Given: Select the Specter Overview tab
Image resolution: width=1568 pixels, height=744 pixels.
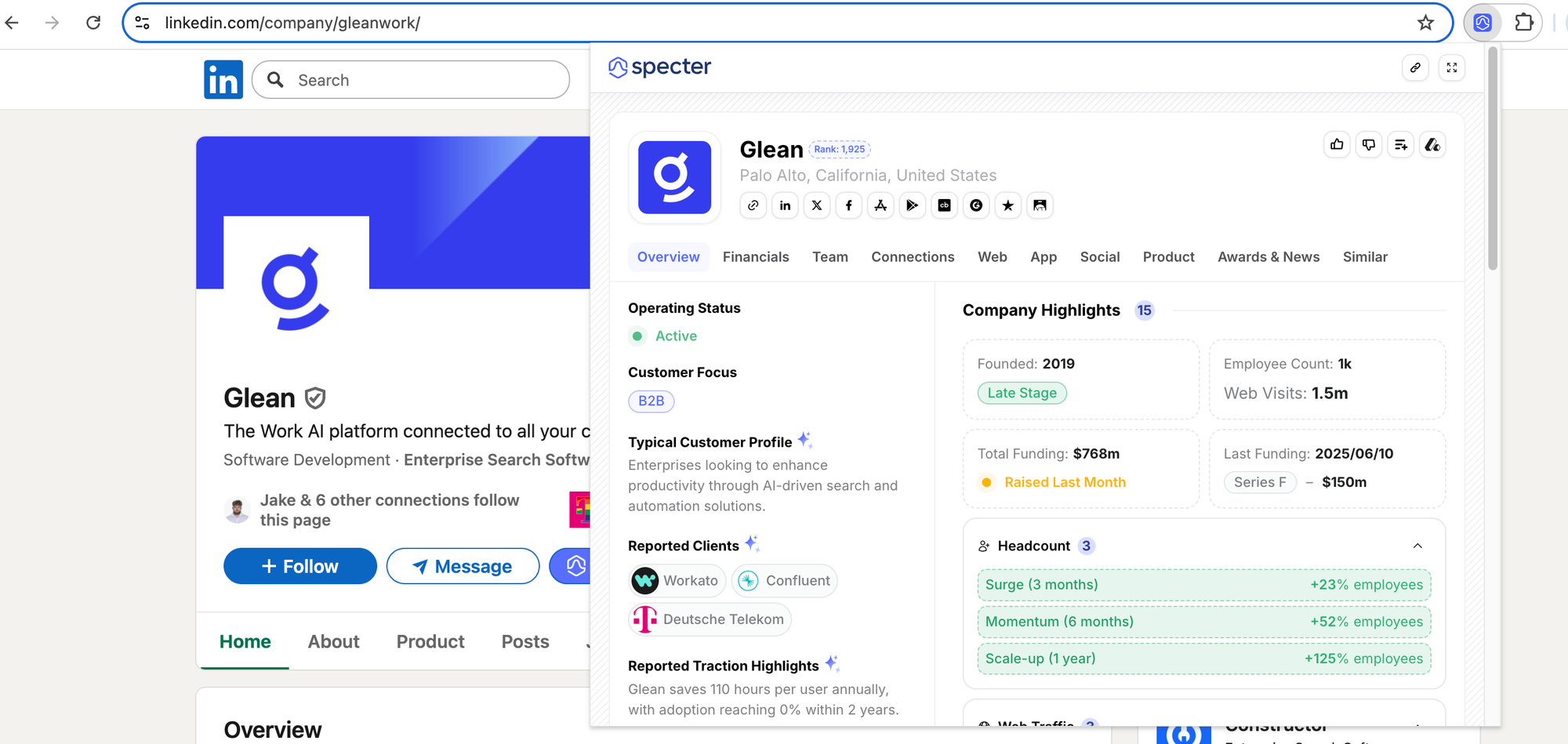Looking at the screenshot, I should point(669,257).
